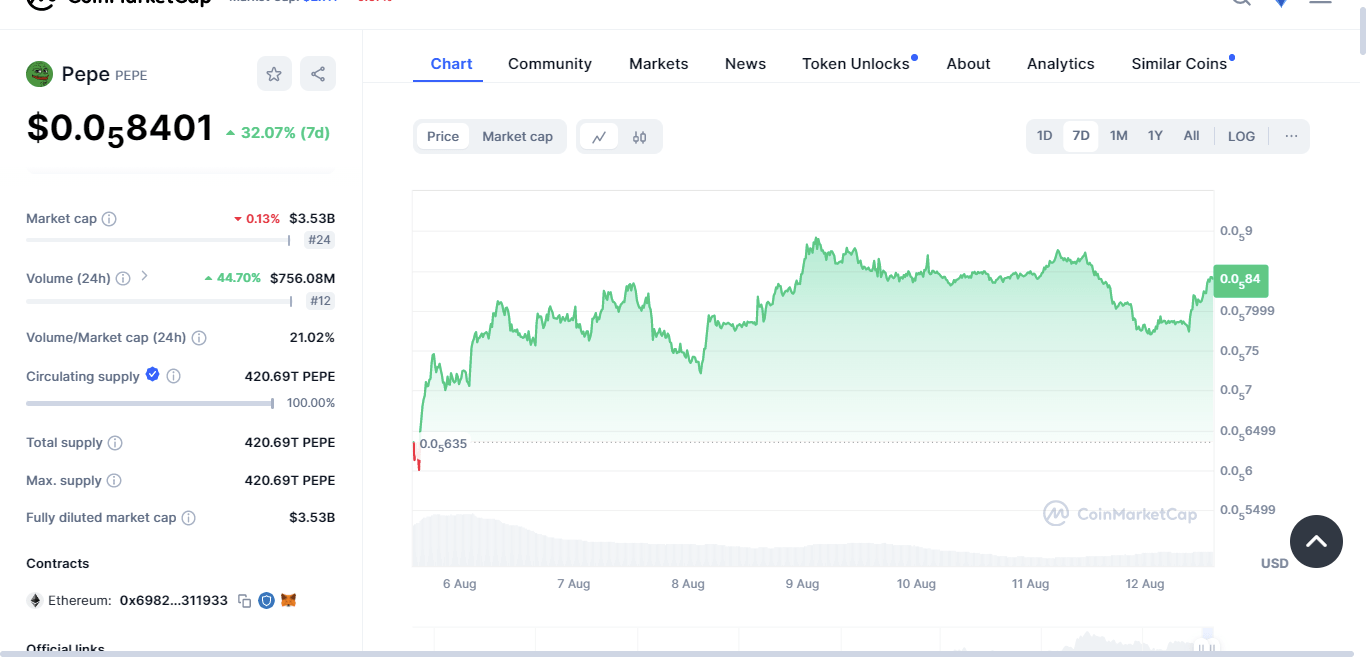Click the PEPE ticker symbol text
The image size is (1366, 657).
[x=131, y=75]
